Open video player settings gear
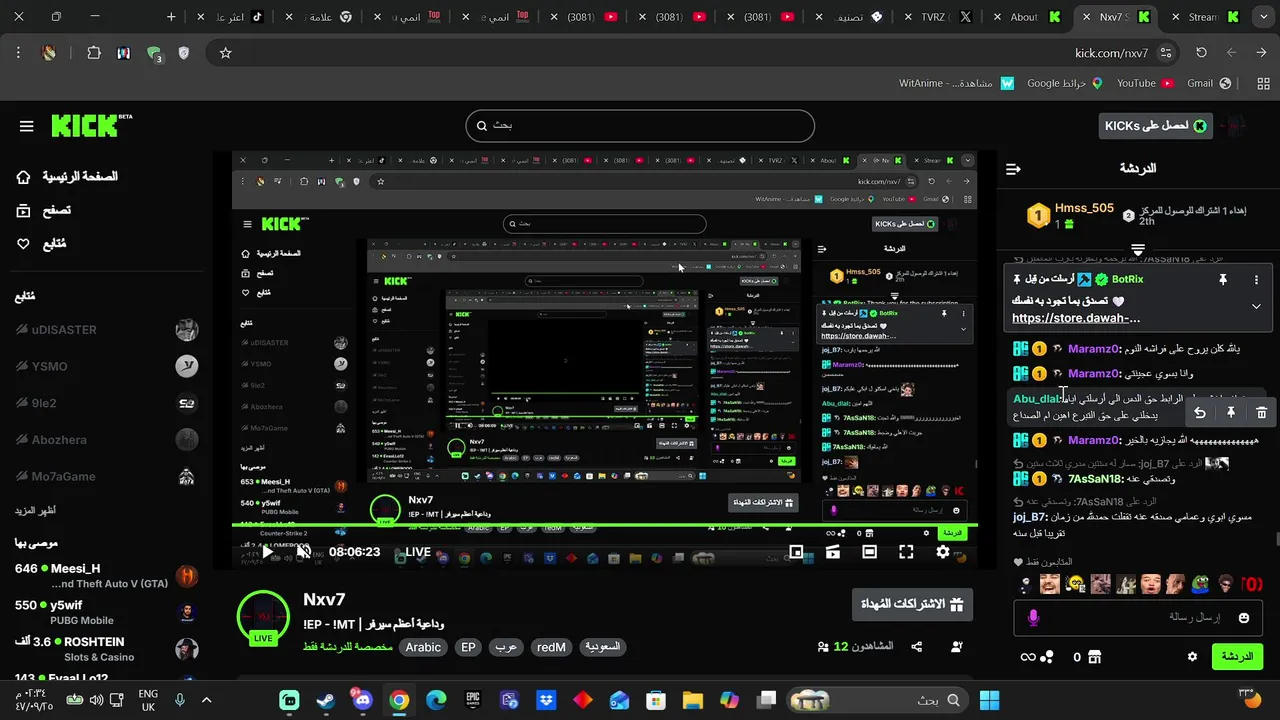Image resolution: width=1280 pixels, height=720 pixels. pos(942,552)
